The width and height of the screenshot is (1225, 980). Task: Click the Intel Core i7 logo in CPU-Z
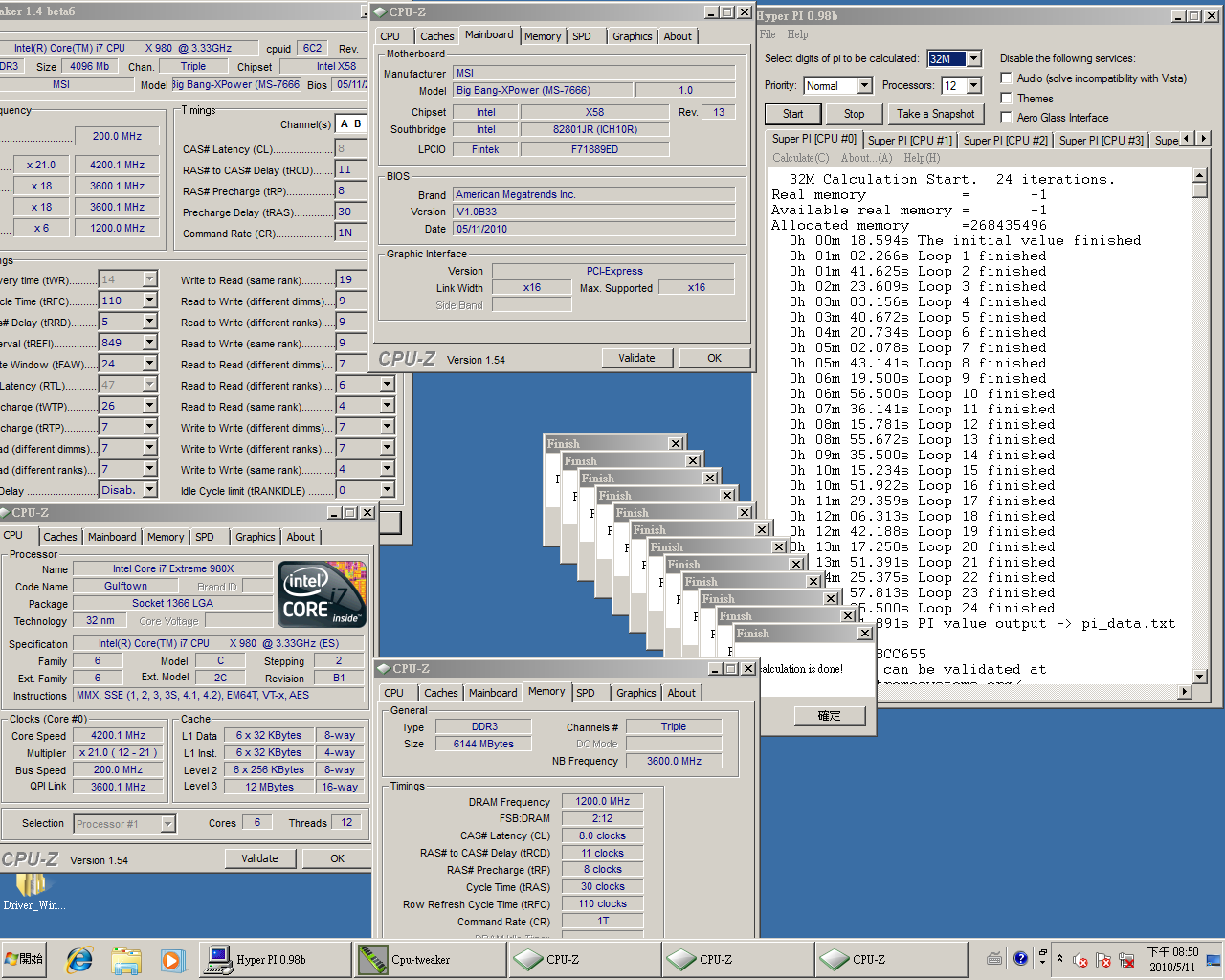point(323,594)
